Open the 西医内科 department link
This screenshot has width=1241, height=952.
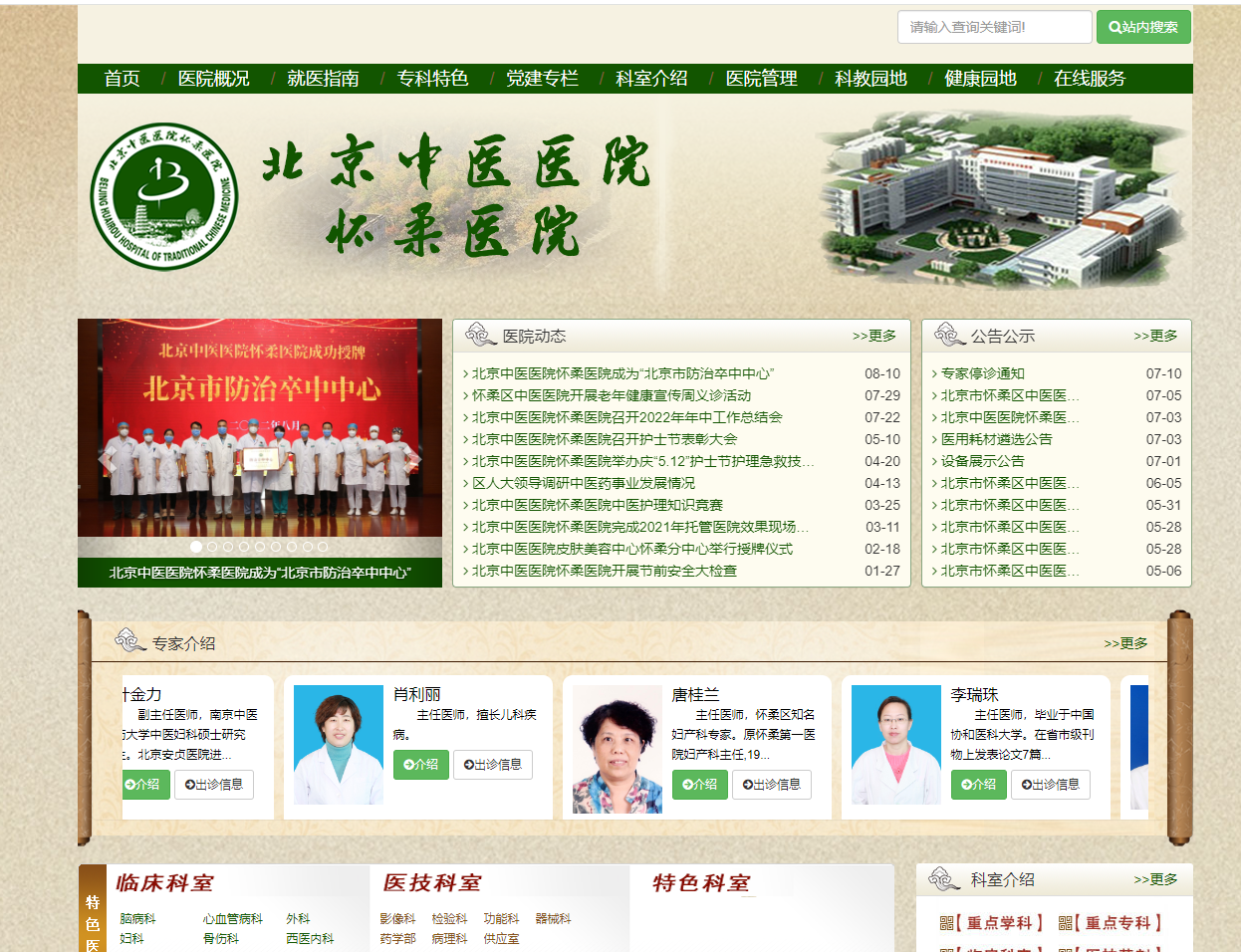click(310, 939)
